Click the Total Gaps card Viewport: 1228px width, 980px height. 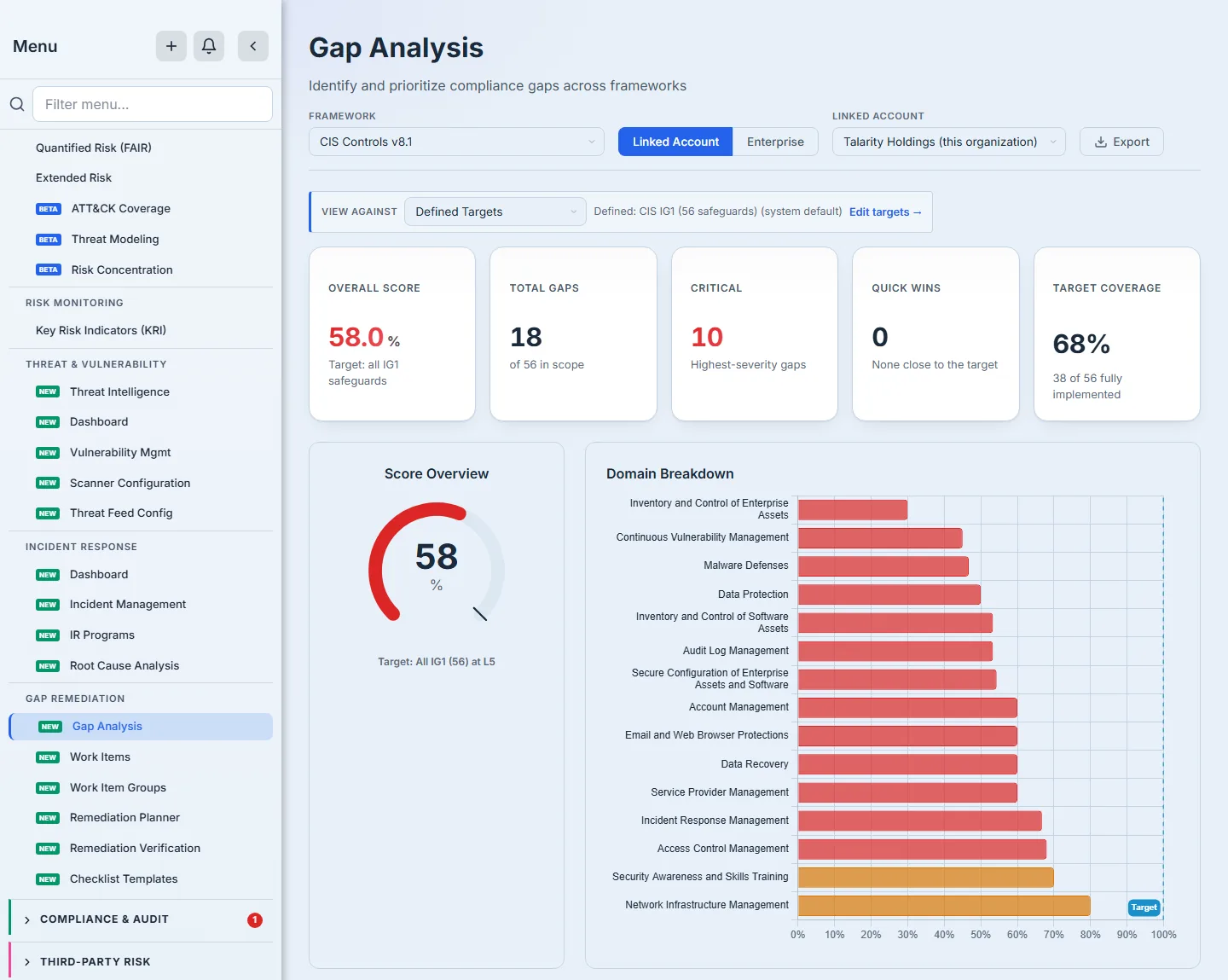tap(573, 333)
